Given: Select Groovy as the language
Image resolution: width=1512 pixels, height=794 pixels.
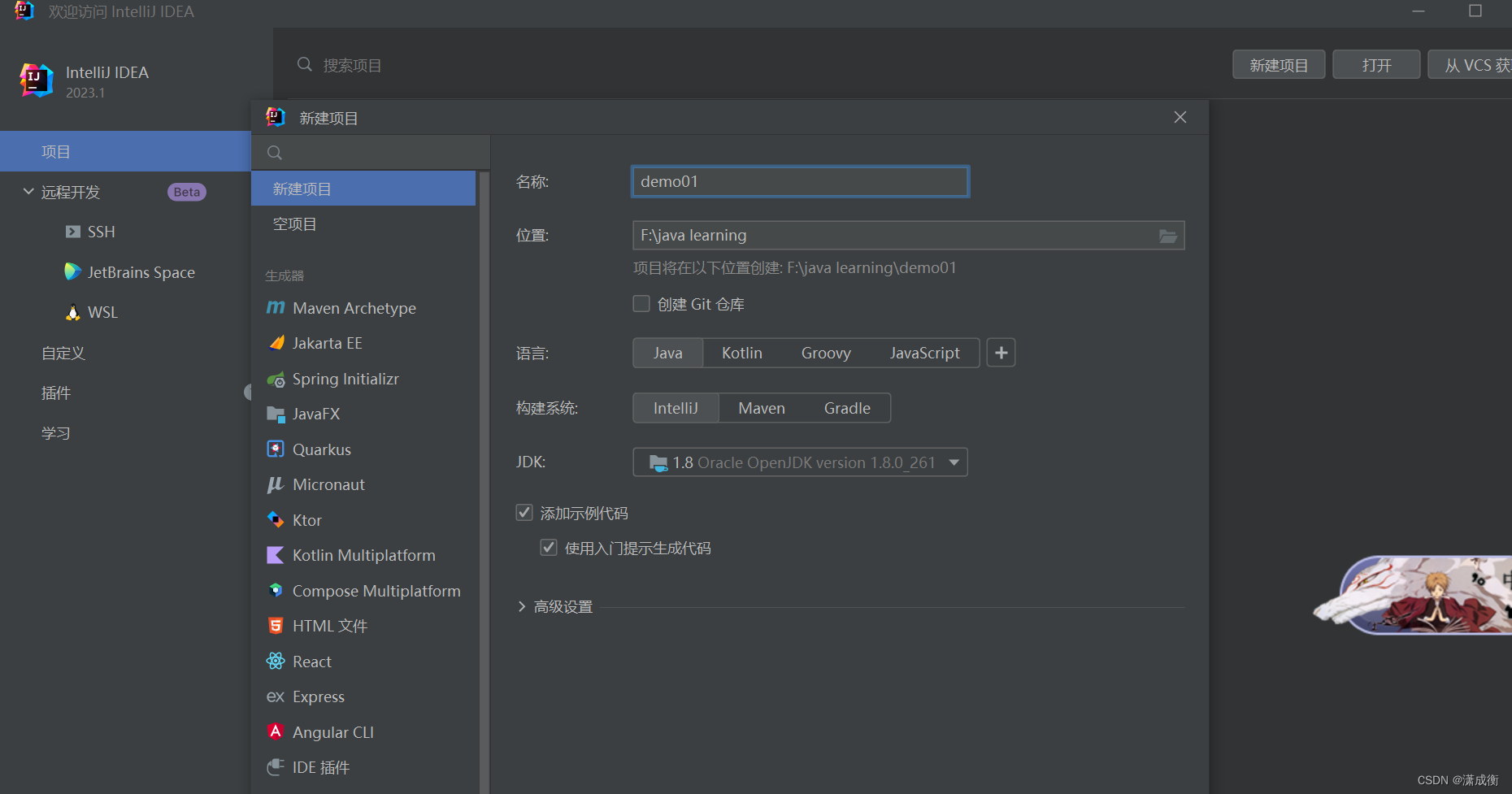Looking at the screenshot, I should 826,353.
